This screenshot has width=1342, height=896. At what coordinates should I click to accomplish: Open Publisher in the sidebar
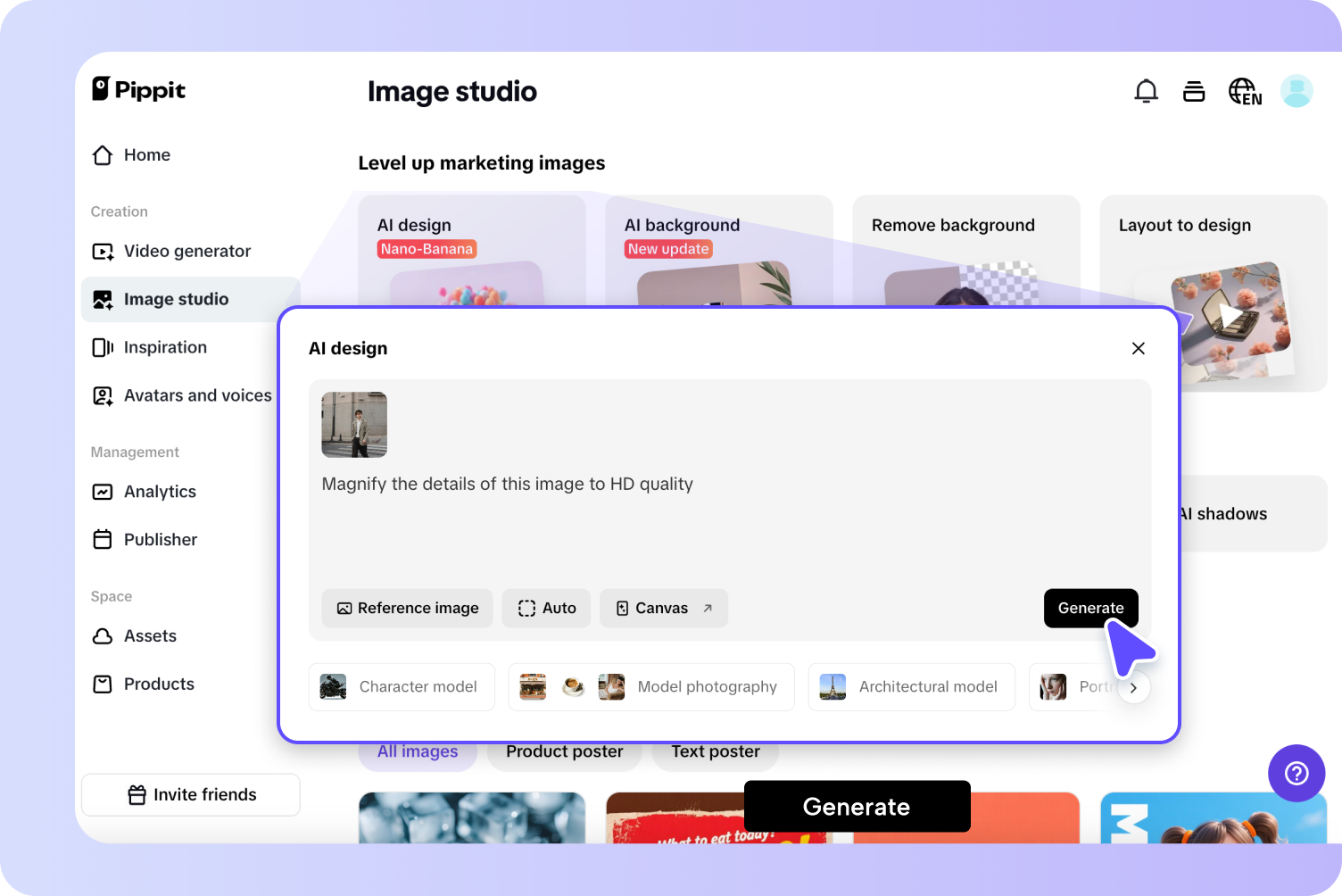[145, 540]
